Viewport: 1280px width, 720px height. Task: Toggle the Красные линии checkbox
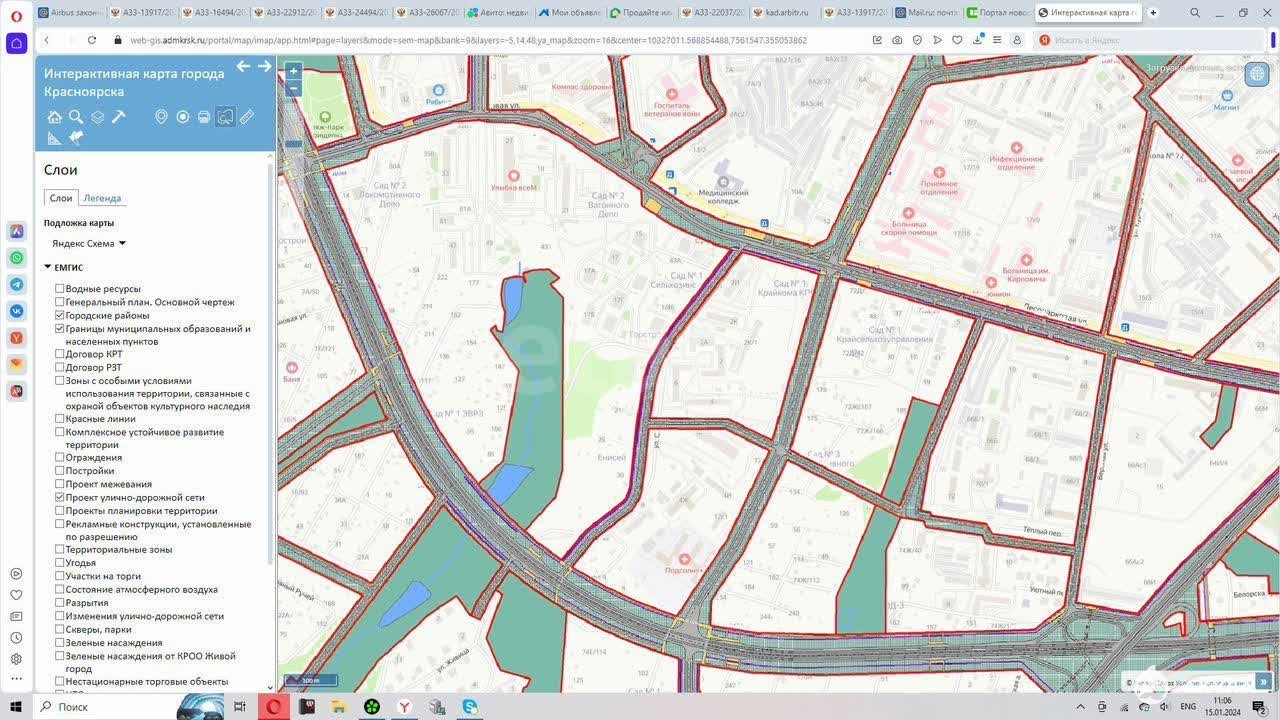coord(60,419)
